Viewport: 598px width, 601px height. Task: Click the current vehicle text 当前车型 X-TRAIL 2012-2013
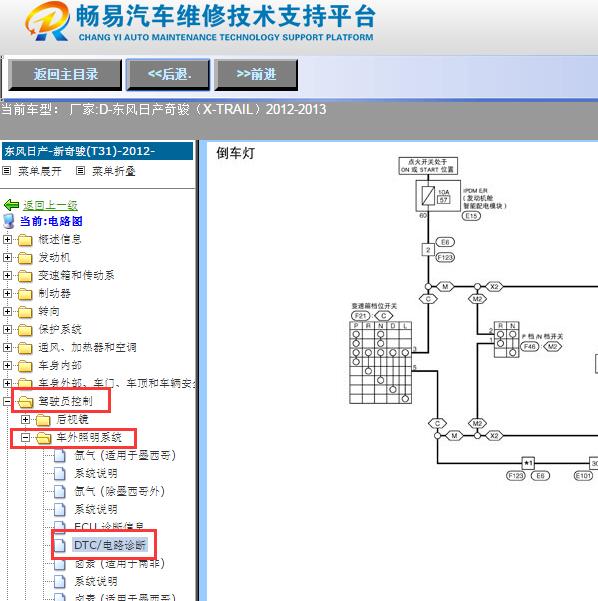164,110
